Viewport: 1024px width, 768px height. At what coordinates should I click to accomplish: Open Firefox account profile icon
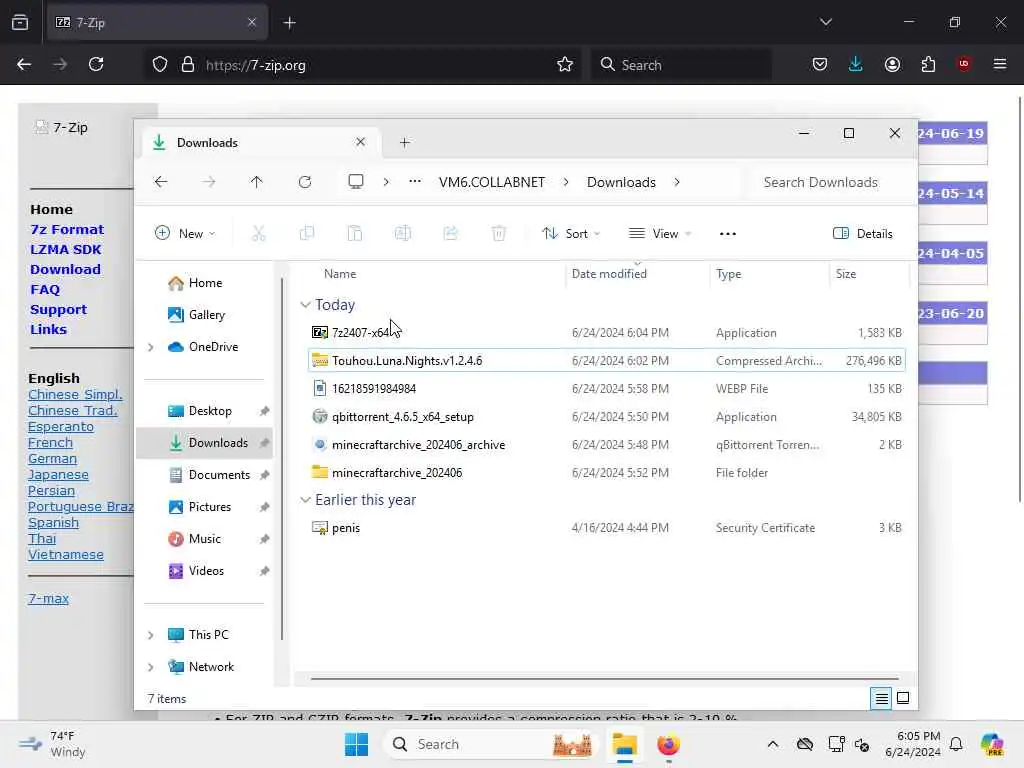click(892, 64)
